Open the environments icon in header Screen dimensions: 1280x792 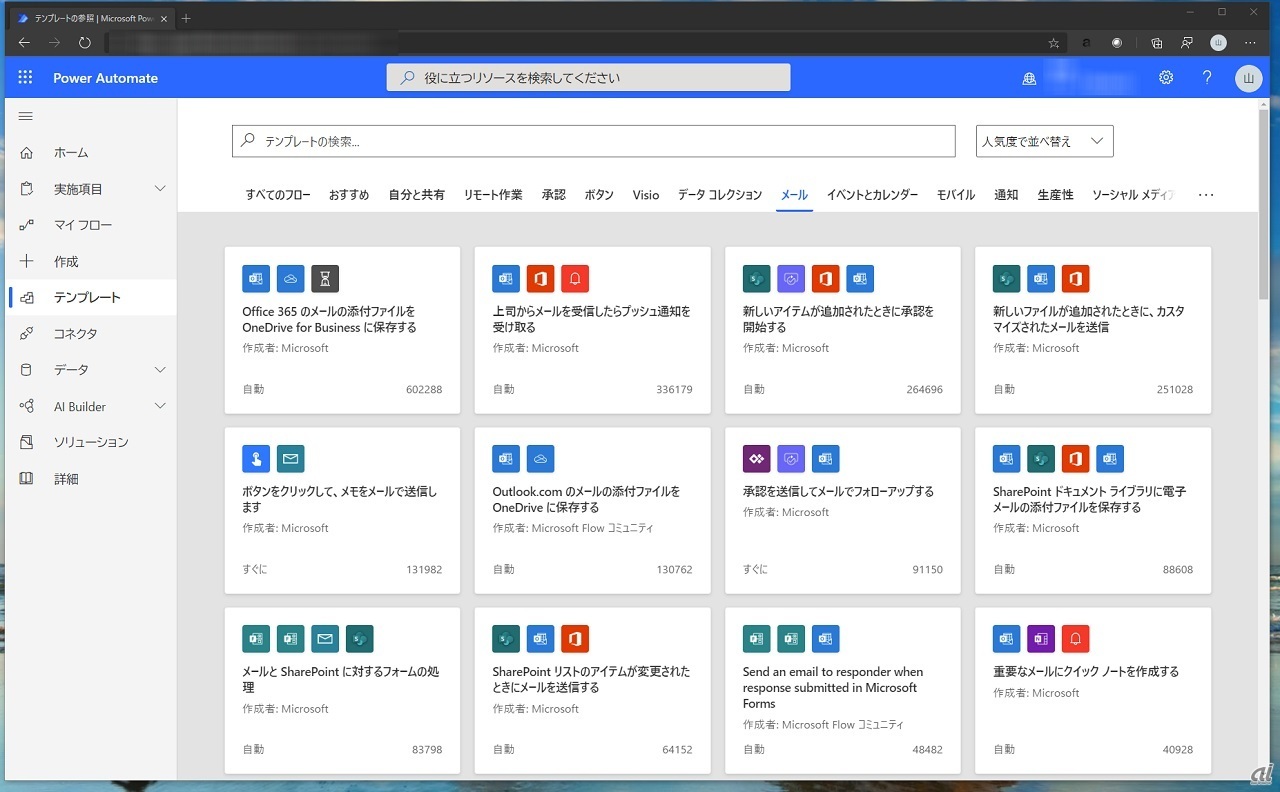[1029, 79]
